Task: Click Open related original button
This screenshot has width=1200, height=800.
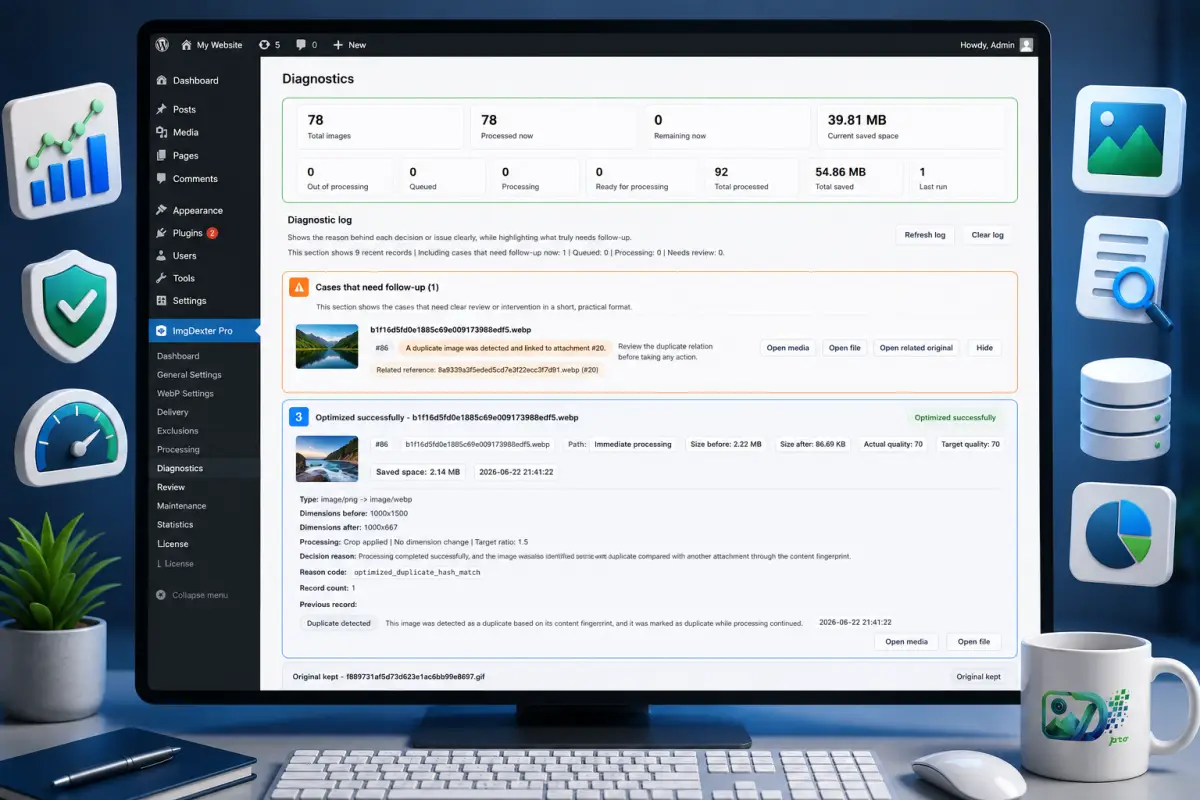Action: [917, 348]
